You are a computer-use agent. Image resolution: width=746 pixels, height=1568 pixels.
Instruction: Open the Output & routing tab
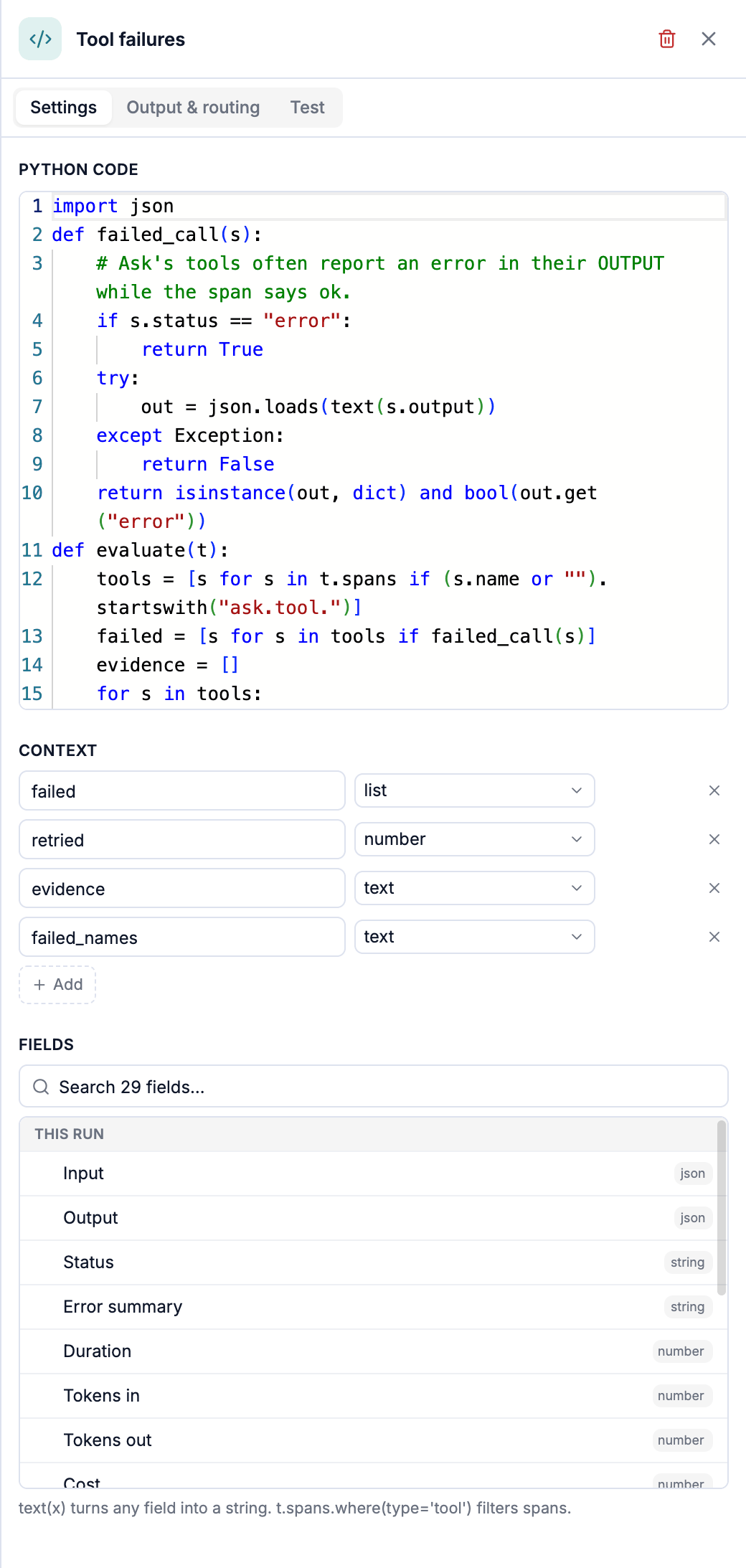coord(193,108)
